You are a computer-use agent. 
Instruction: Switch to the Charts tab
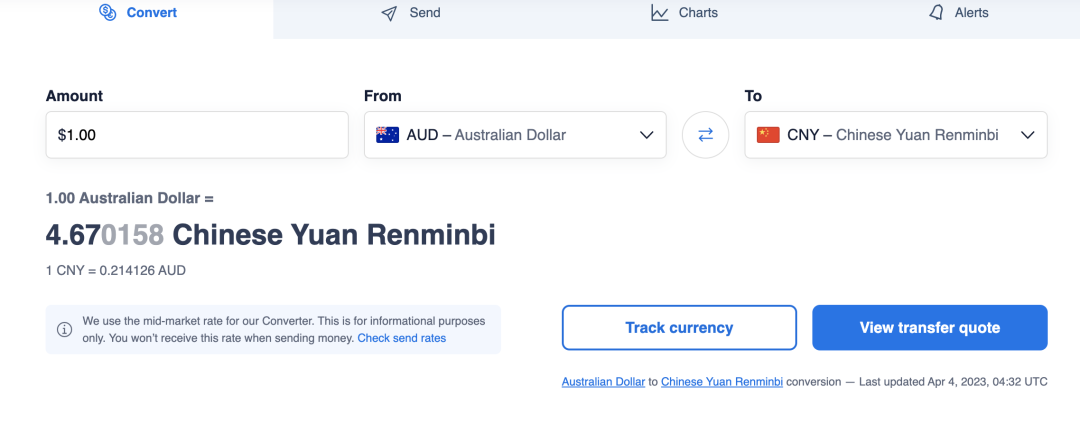pos(684,13)
